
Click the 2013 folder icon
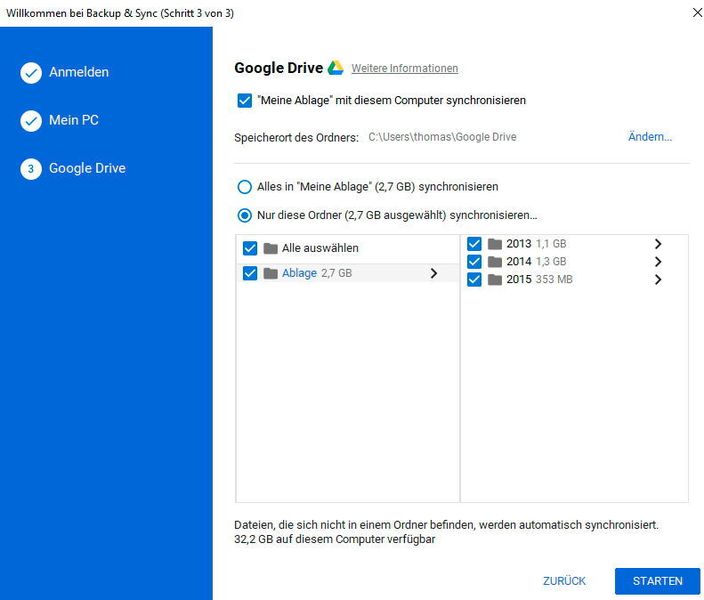(x=495, y=244)
